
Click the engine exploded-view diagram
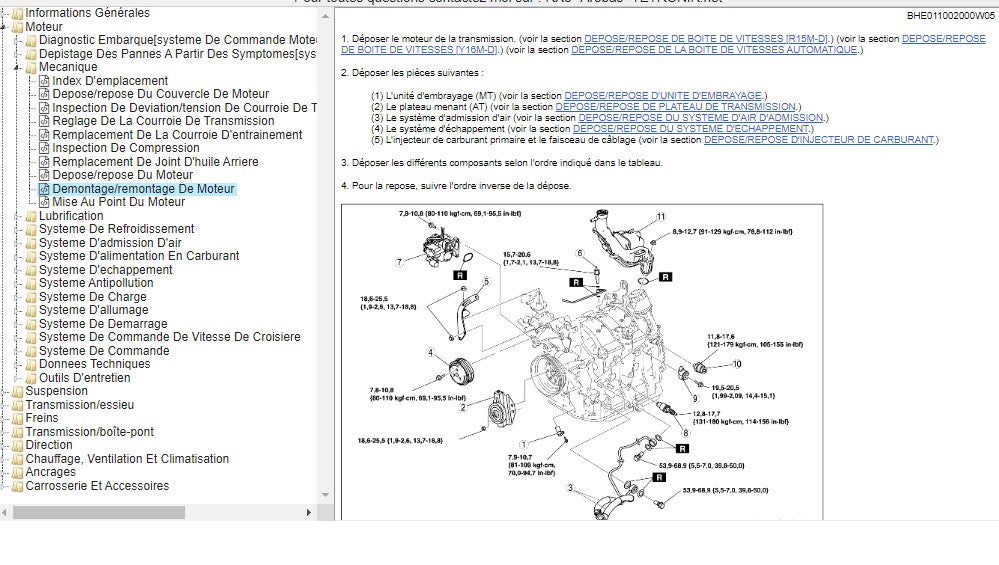tap(581, 360)
